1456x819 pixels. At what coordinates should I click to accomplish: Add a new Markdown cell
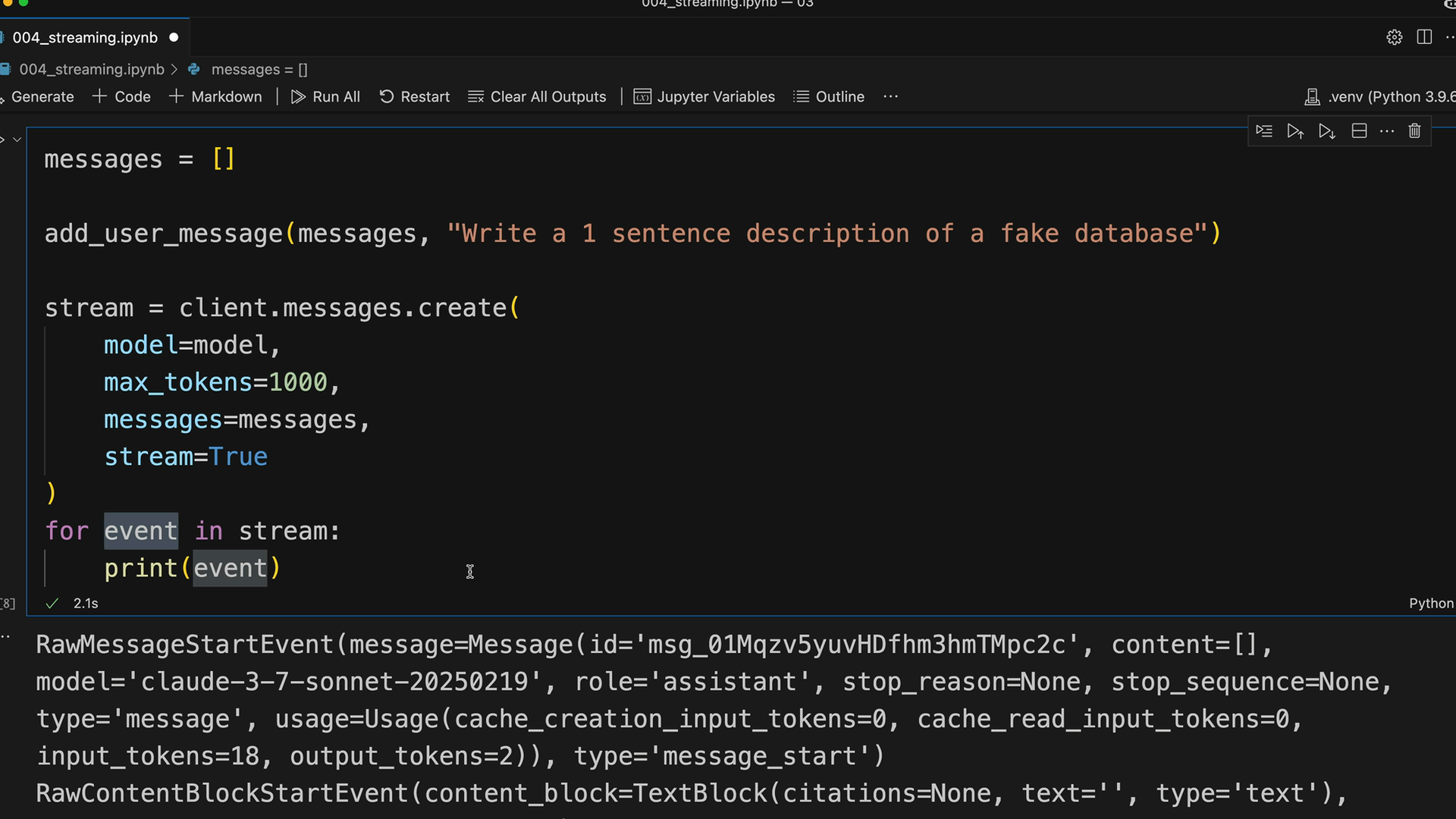[x=215, y=96]
